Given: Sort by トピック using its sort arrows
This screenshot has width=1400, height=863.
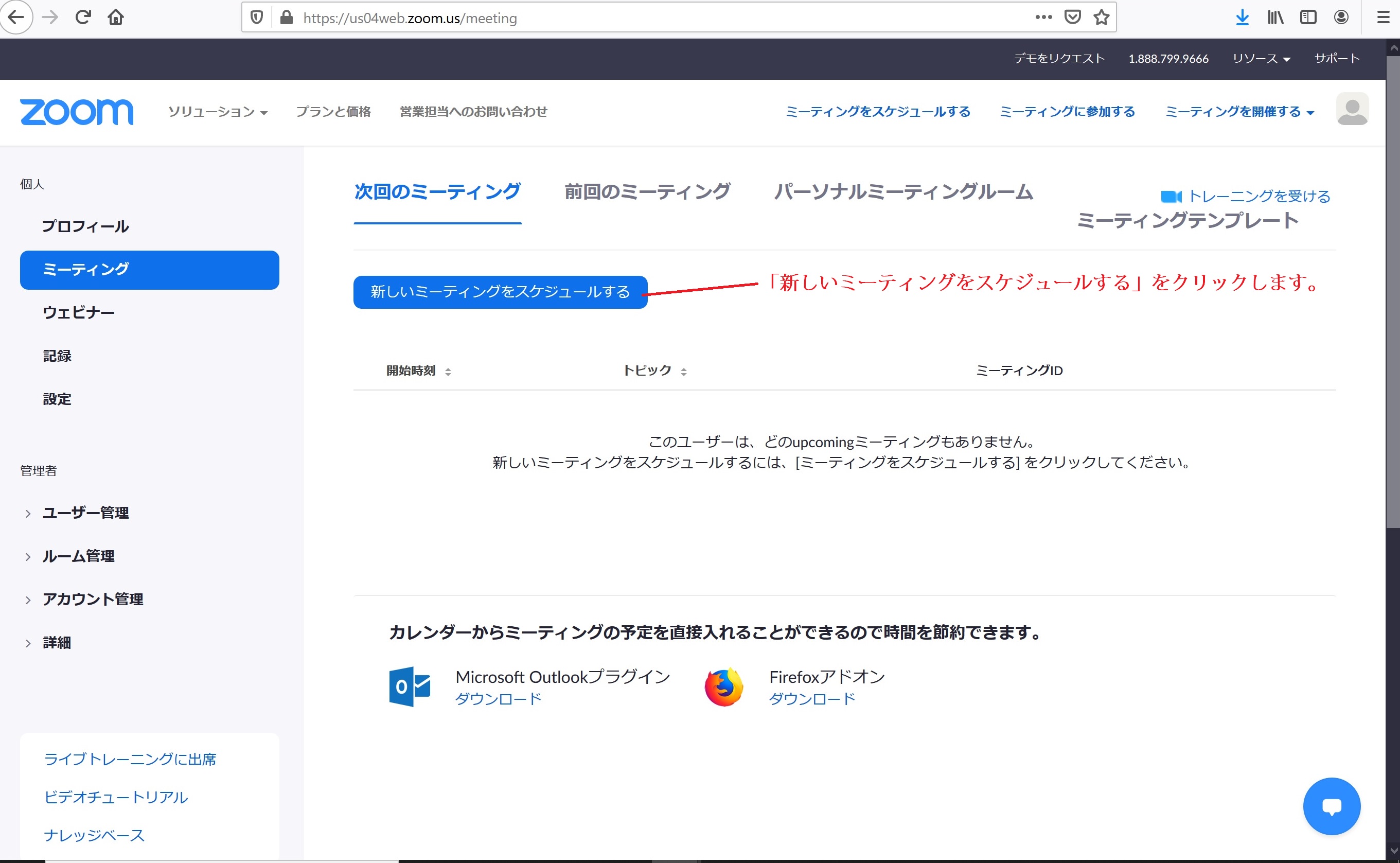Looking at the screenshot, I should [x=683, y=372].
